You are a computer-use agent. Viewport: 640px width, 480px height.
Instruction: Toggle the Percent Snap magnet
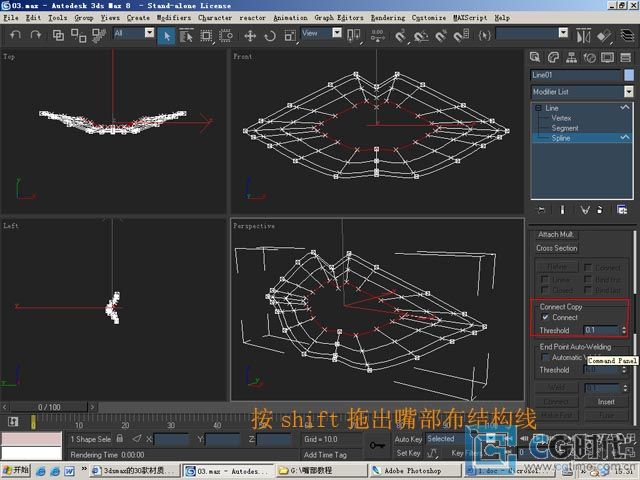tap(441, 36)
